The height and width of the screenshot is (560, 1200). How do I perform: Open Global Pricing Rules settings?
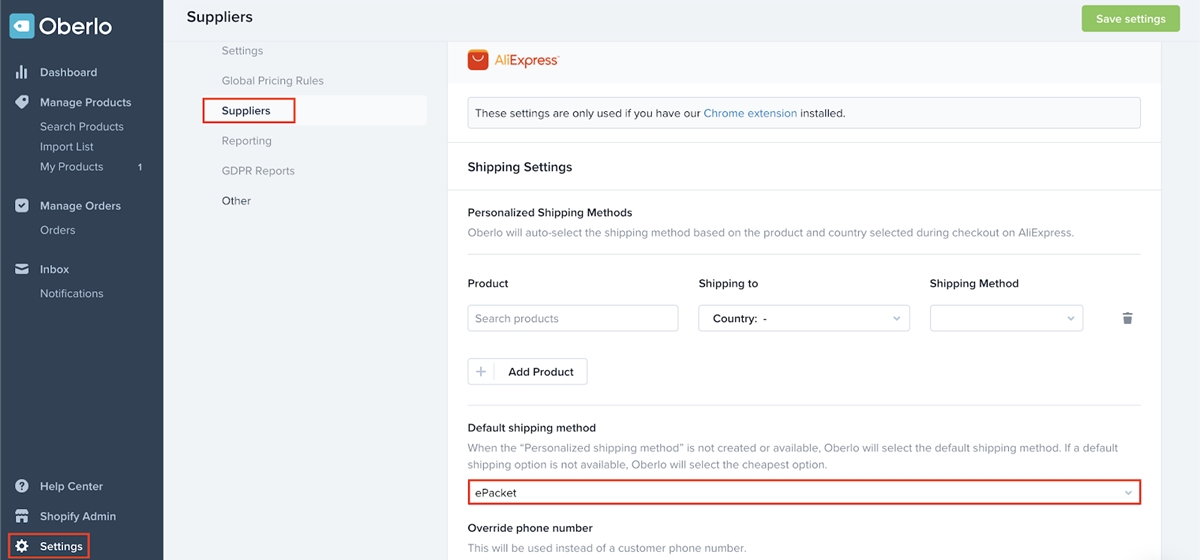click(273, 80)
